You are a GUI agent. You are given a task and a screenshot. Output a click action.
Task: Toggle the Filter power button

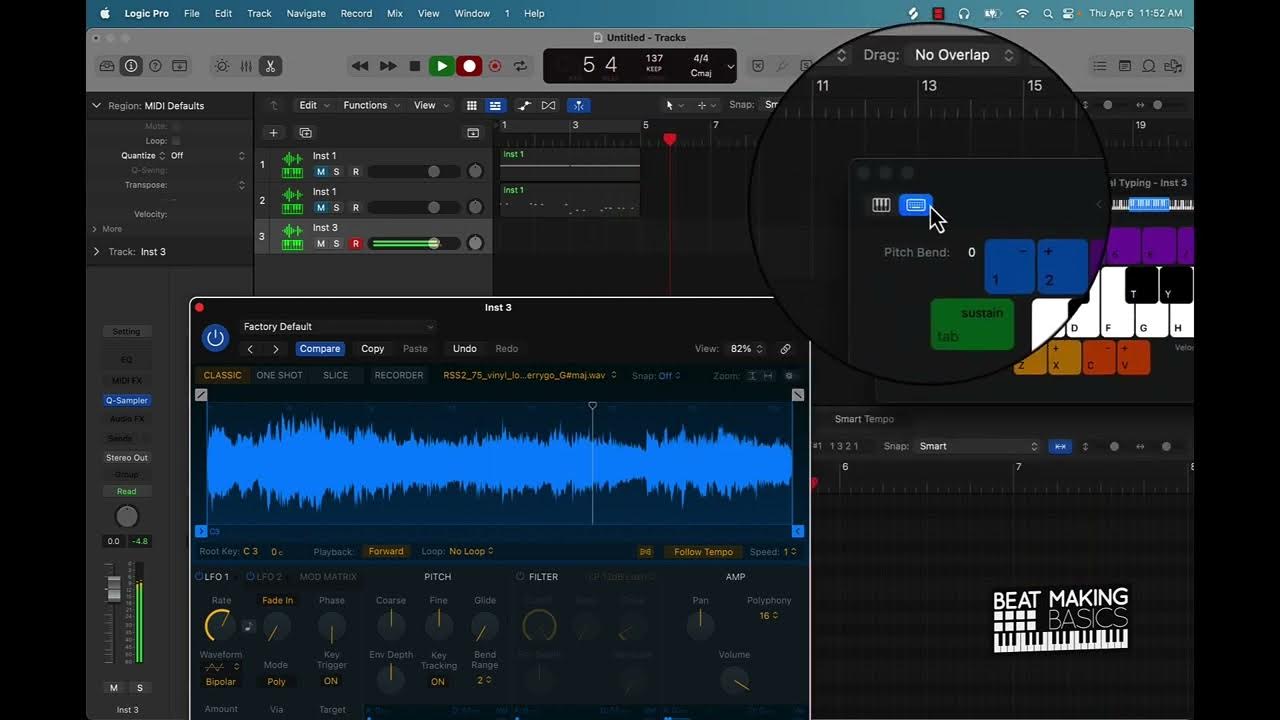point(520,577)
